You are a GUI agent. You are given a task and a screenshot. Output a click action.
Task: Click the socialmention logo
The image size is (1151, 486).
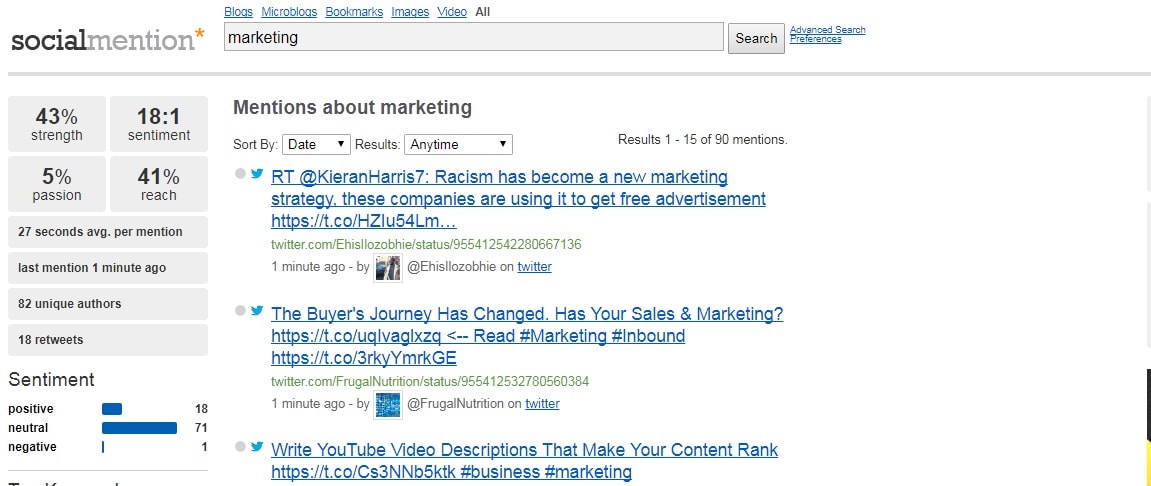[107, 39]
